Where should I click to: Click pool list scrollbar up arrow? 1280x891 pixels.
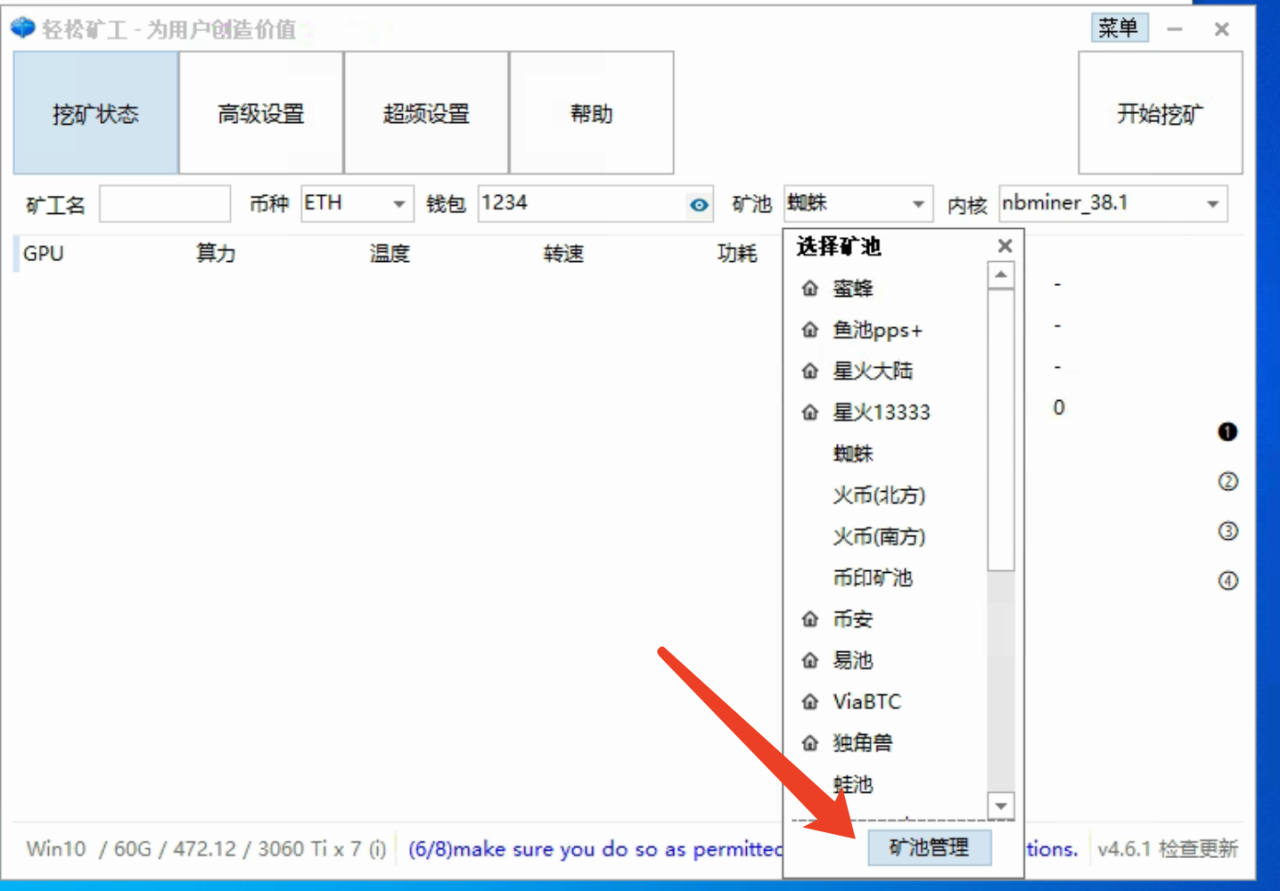tap(1001, 275)
